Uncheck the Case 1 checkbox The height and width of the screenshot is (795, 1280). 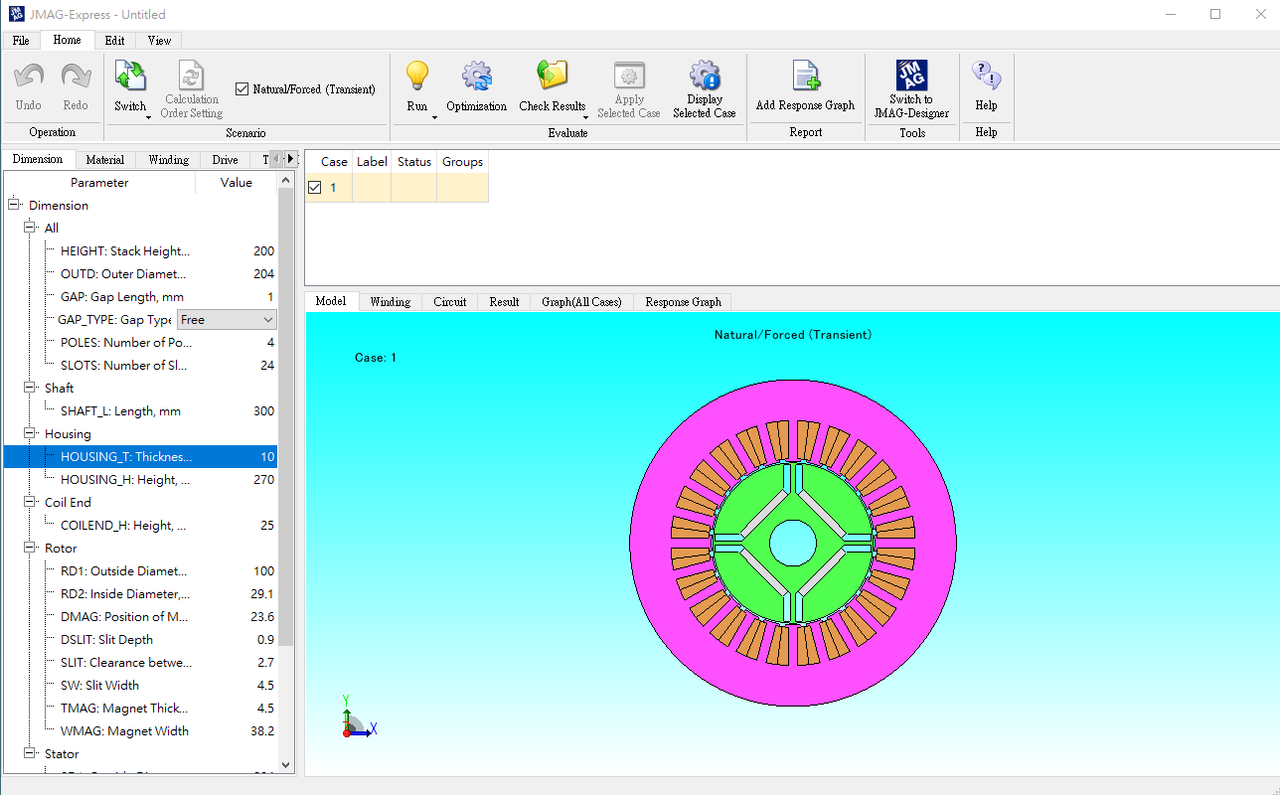(x=315, y=188)
